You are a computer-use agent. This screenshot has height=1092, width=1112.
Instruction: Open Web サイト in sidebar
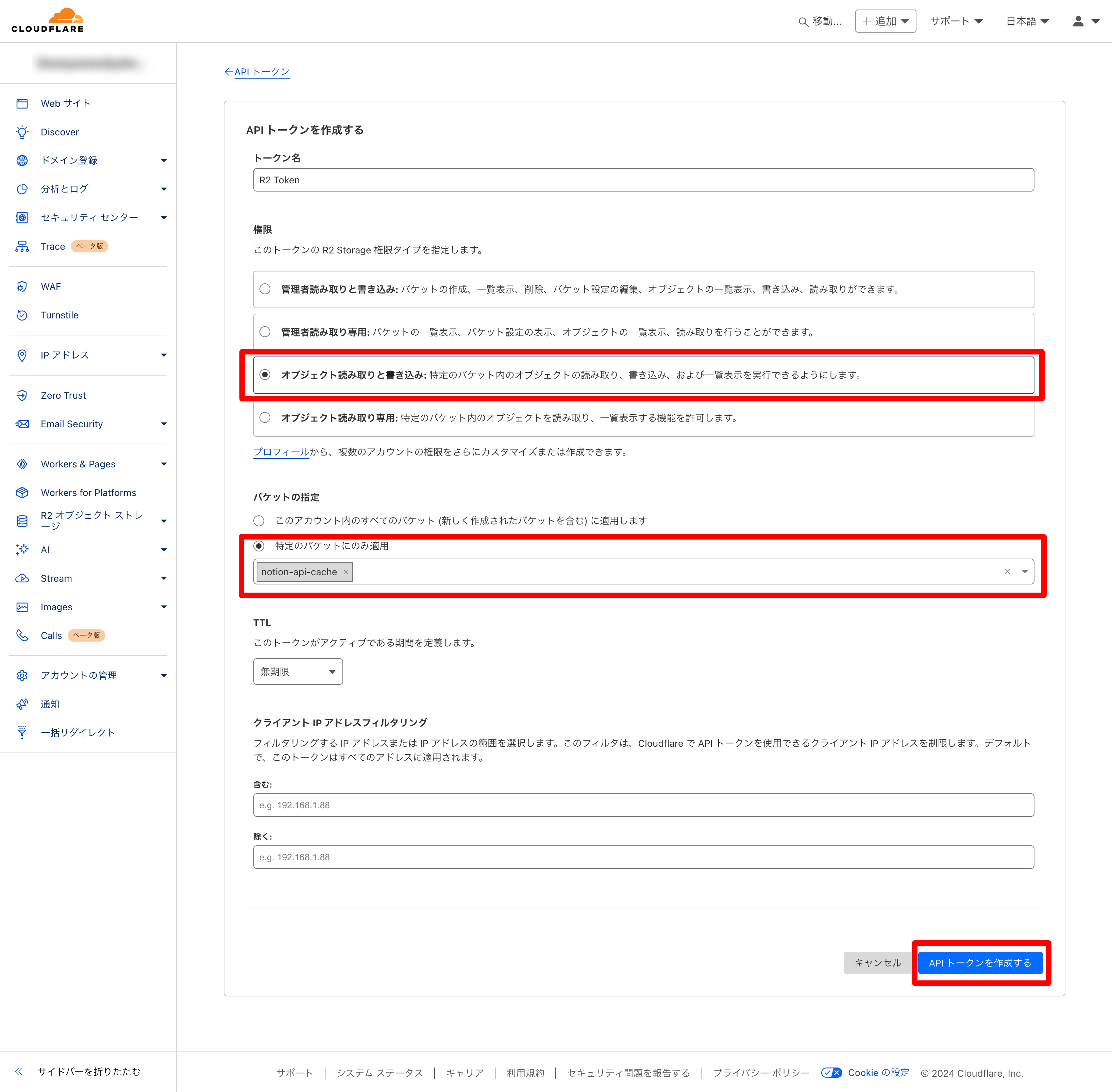coord(65,104)
